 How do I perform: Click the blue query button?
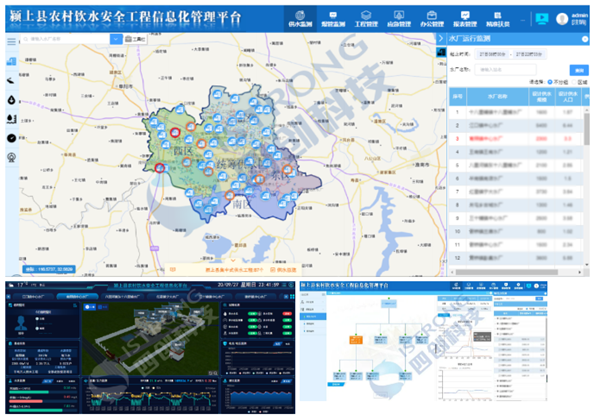pos(577,69)
